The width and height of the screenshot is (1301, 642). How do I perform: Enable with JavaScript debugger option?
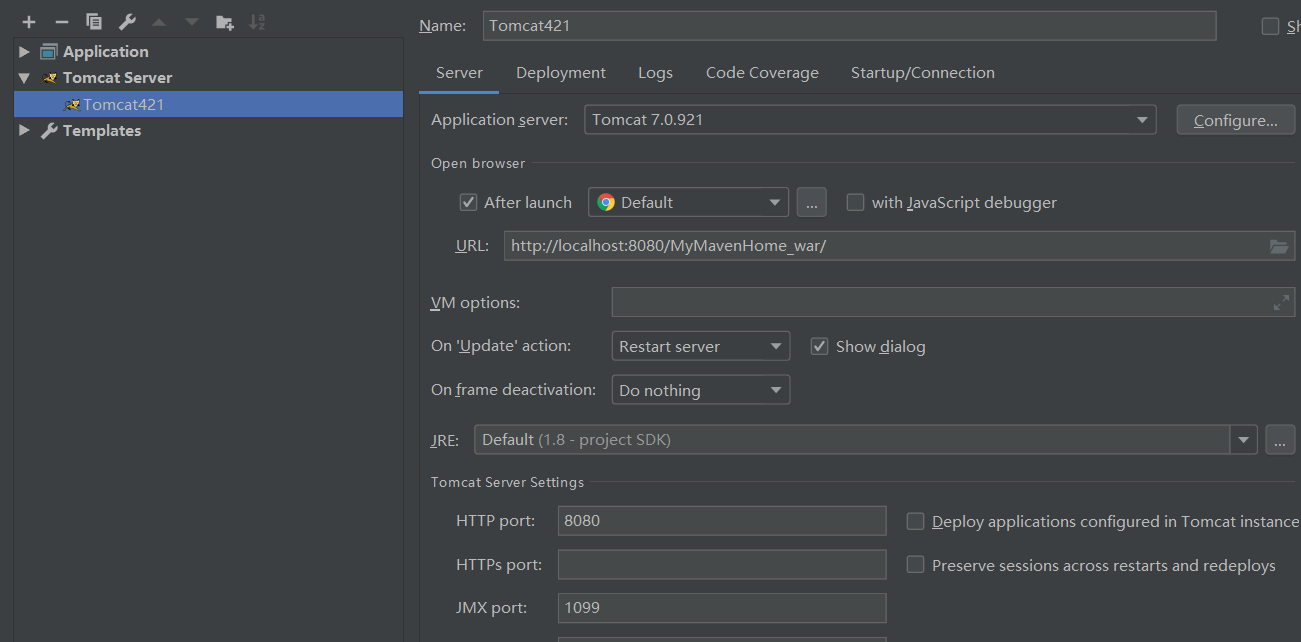(x=855, y=202)
